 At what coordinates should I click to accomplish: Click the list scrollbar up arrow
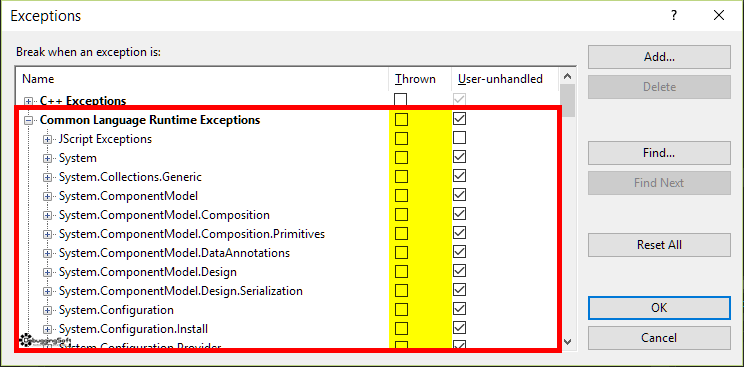click(568, 76)
